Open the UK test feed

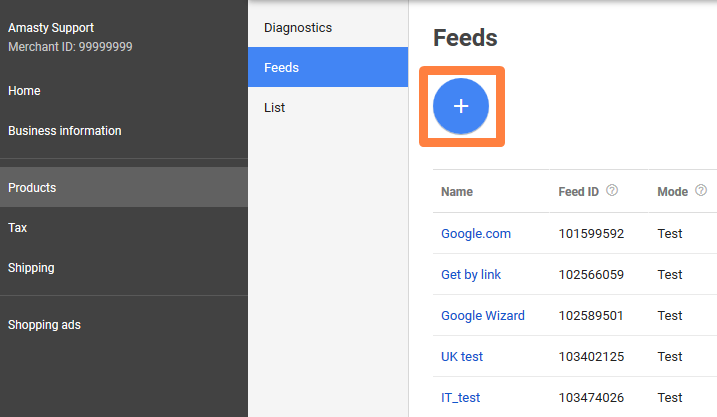coord(463,357)
